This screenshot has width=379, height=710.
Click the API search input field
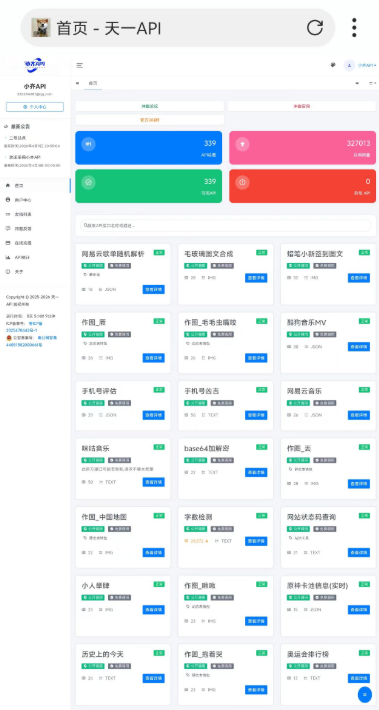point(225,225)
